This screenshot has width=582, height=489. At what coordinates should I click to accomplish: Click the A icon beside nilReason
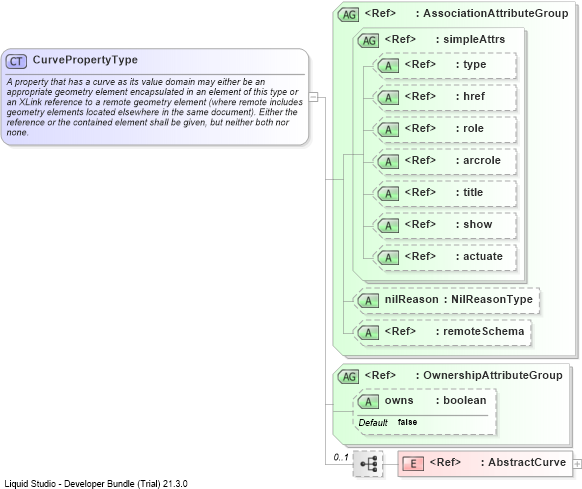pyautogui.click(x=368, y=300)
